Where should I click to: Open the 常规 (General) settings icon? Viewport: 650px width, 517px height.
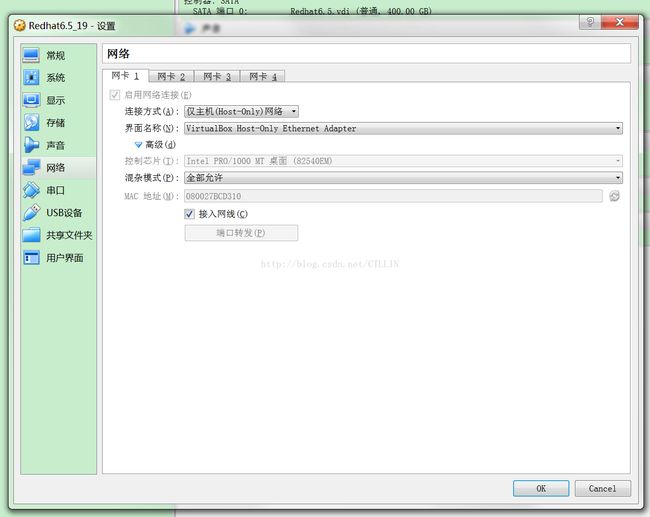point(31,55)
